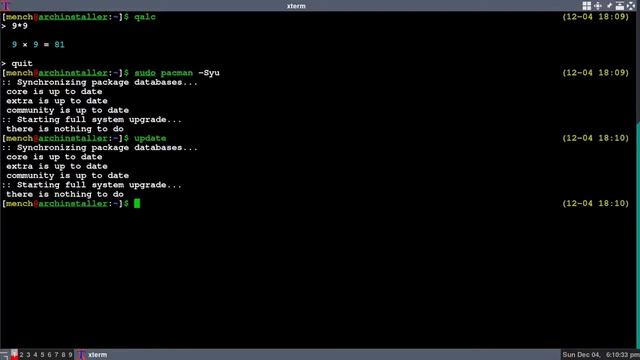
Task: Click 'community is up to date' under sudo pacman
Action: pos(68,110)
